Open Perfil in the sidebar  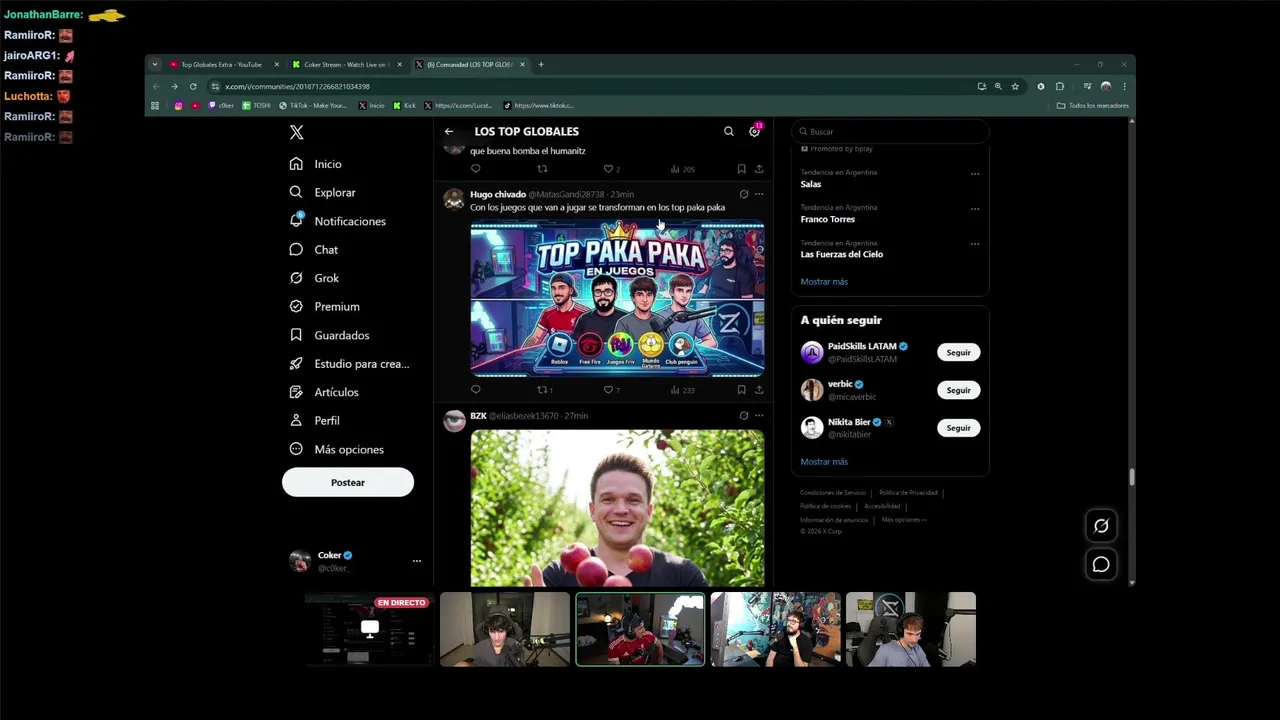(x=314, y=421)
